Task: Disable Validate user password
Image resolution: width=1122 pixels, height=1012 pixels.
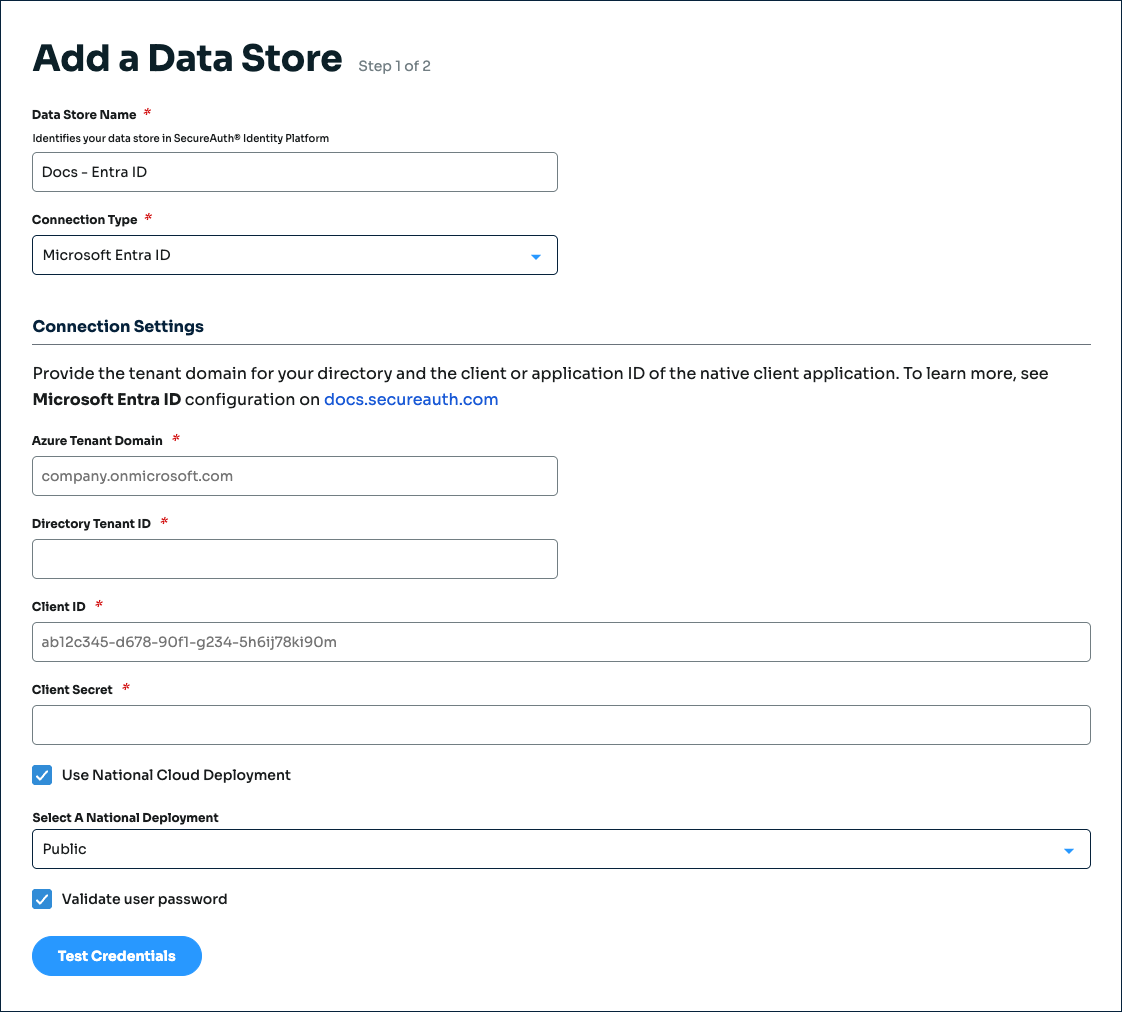Action: tap(42, 898)
